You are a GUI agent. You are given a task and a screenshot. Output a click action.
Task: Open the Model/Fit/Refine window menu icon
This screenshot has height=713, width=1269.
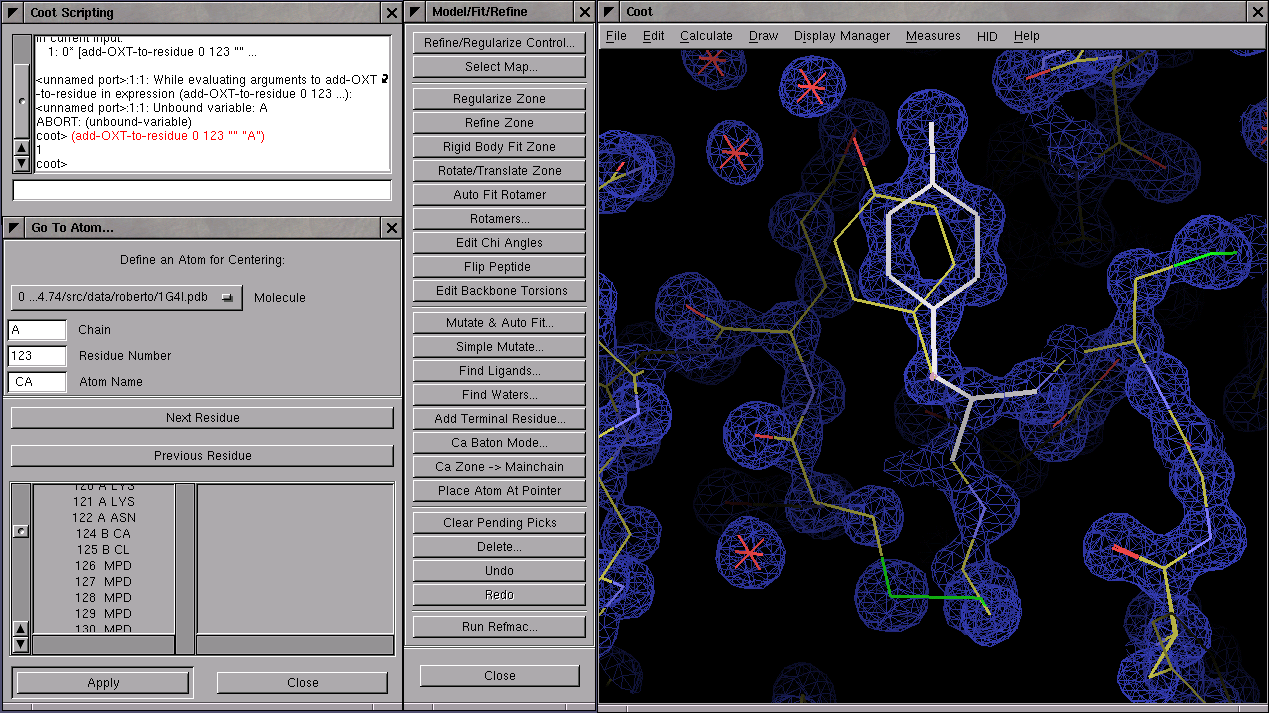[415, 12]
